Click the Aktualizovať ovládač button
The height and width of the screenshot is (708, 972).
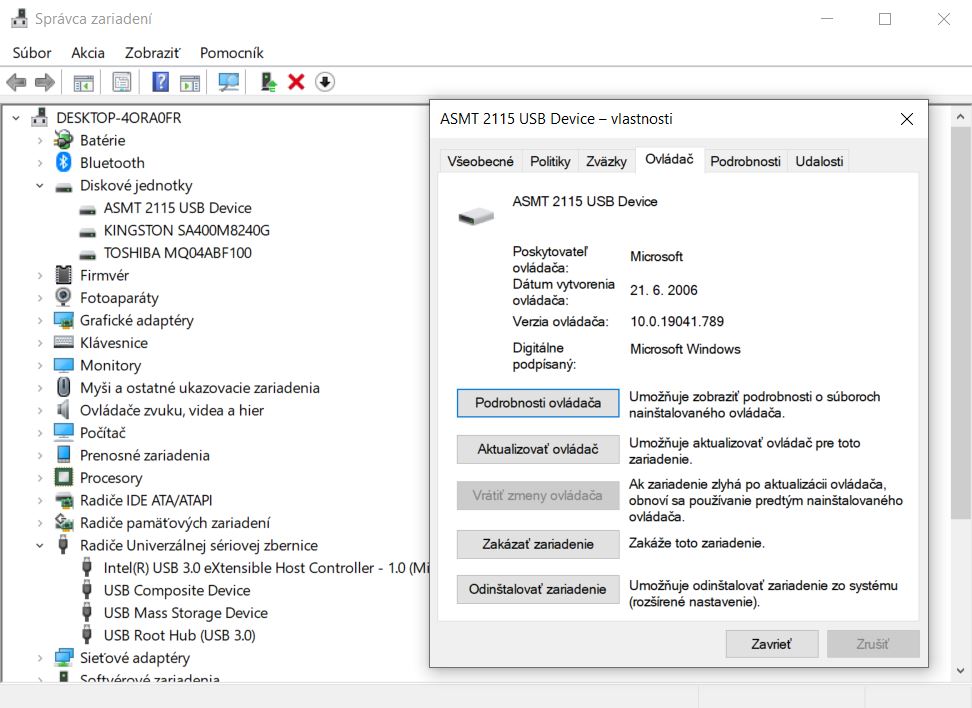point(537,449)
